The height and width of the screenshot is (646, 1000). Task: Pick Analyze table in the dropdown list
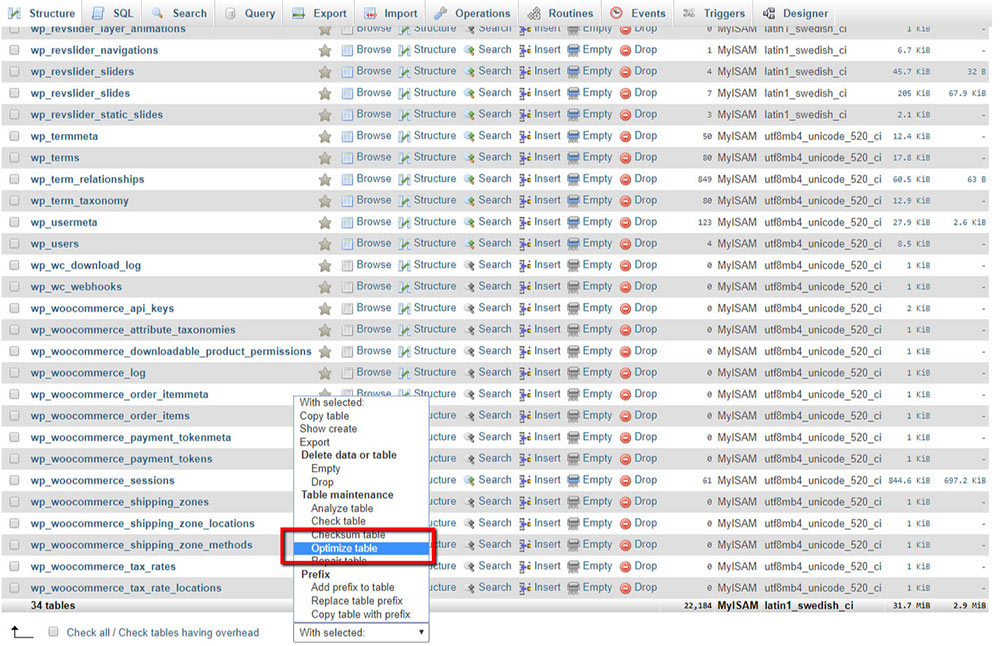[x=342, y=508]
